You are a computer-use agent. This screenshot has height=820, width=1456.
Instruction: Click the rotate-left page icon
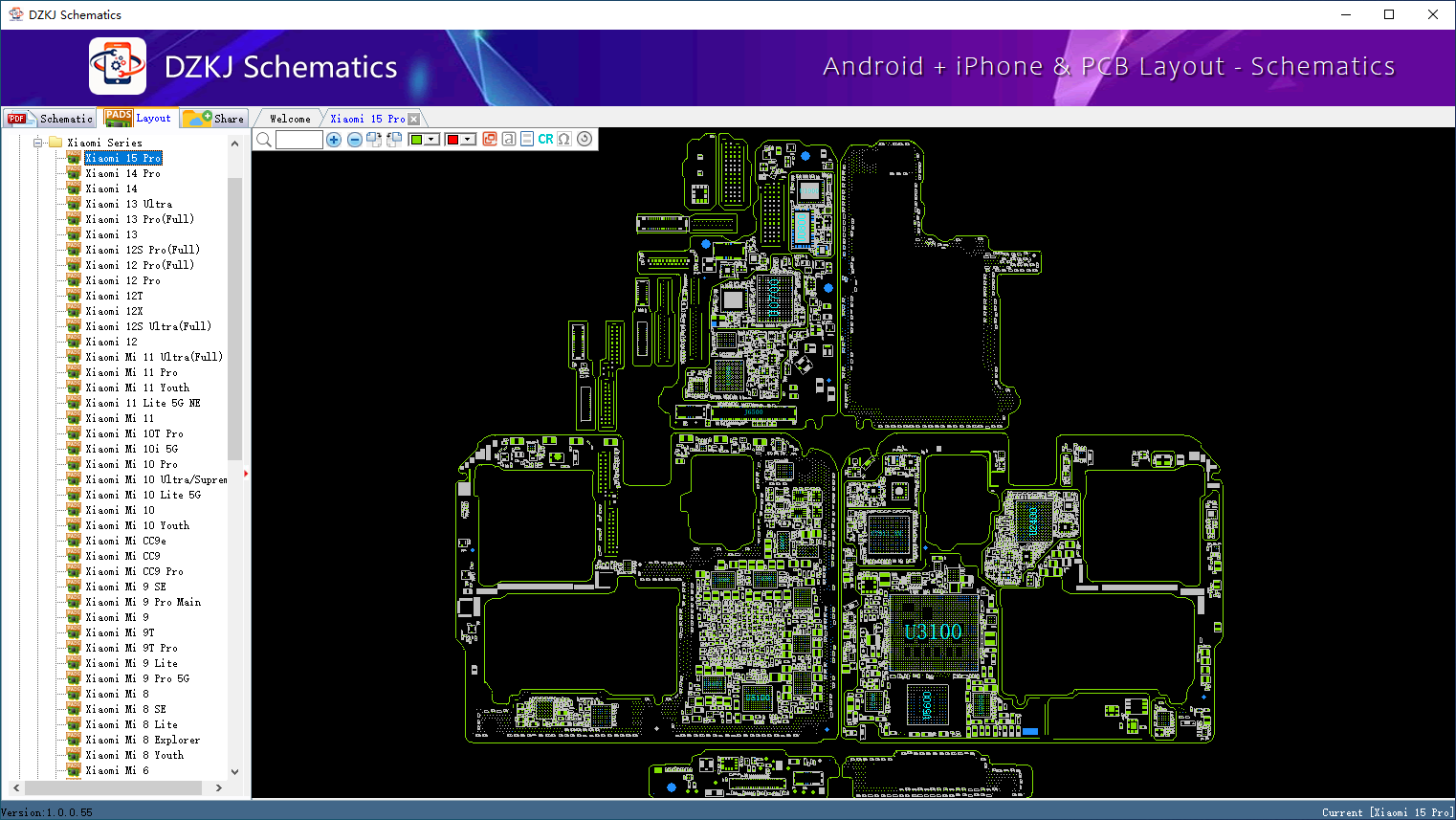coord(394,140)
